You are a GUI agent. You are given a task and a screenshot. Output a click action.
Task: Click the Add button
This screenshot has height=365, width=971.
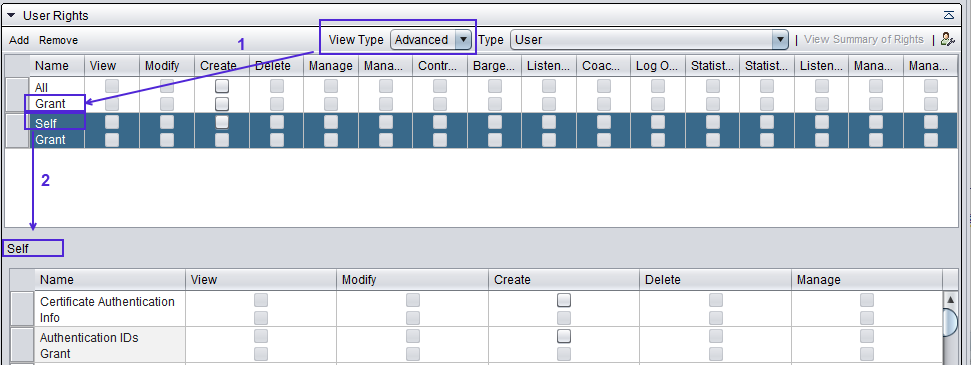point(19,40)
